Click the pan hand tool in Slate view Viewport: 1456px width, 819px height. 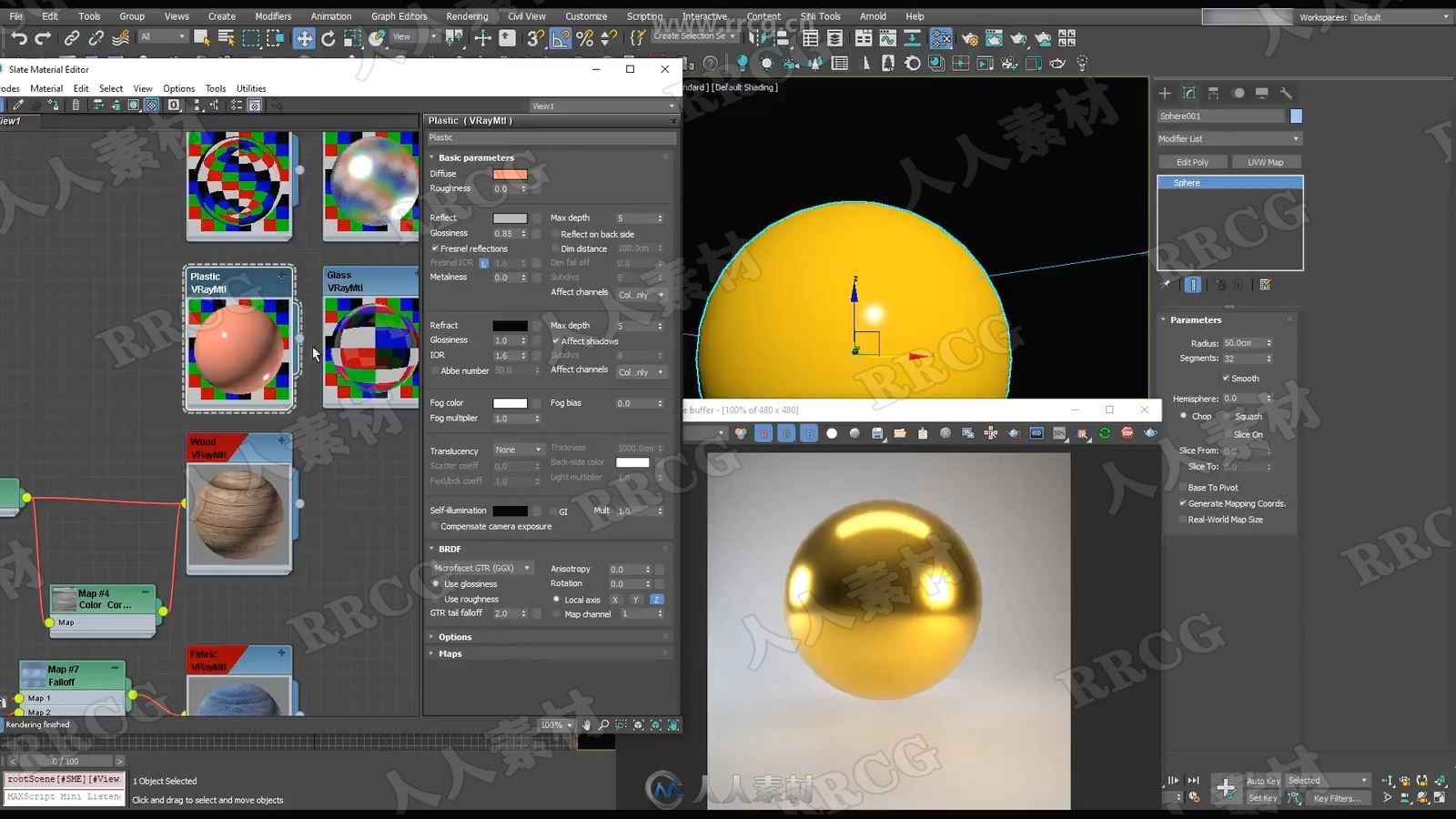[x=586, y=725]
